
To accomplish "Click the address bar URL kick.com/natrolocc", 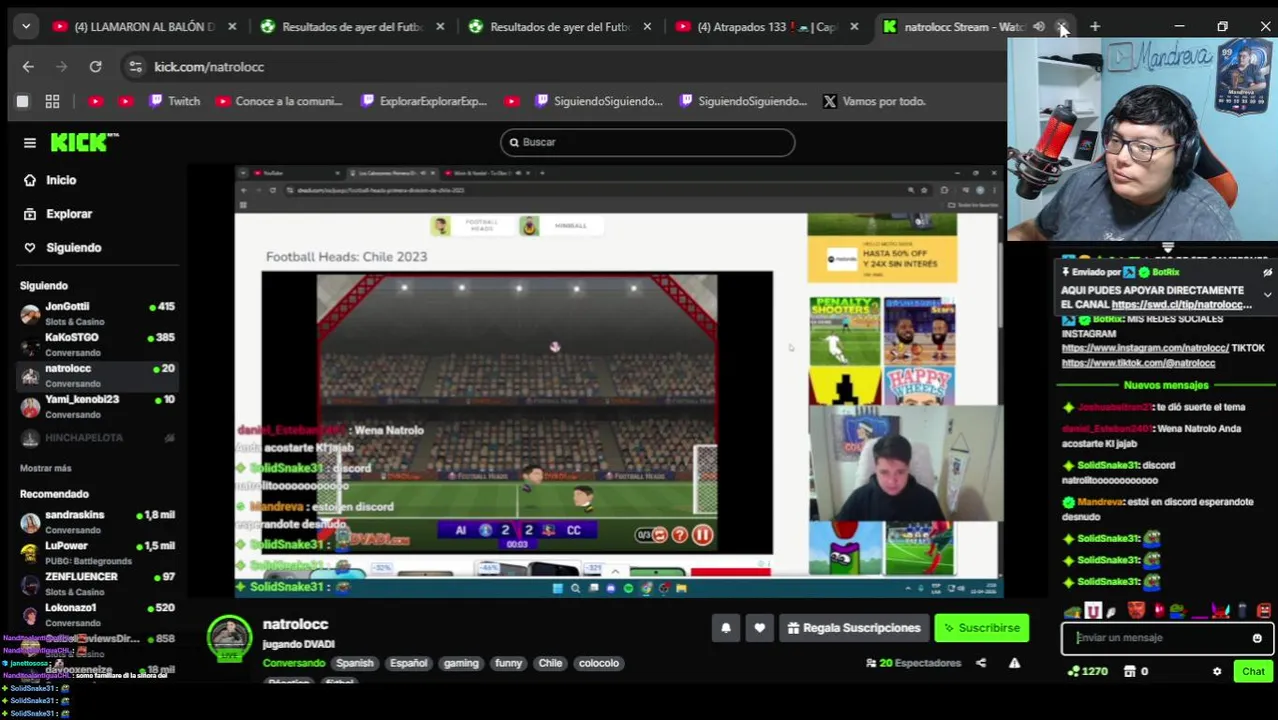I will pos(209,67).
